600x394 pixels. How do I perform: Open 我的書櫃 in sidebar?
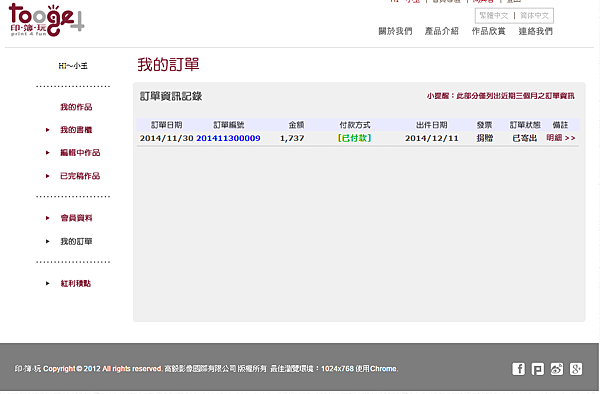coord(76,130)
